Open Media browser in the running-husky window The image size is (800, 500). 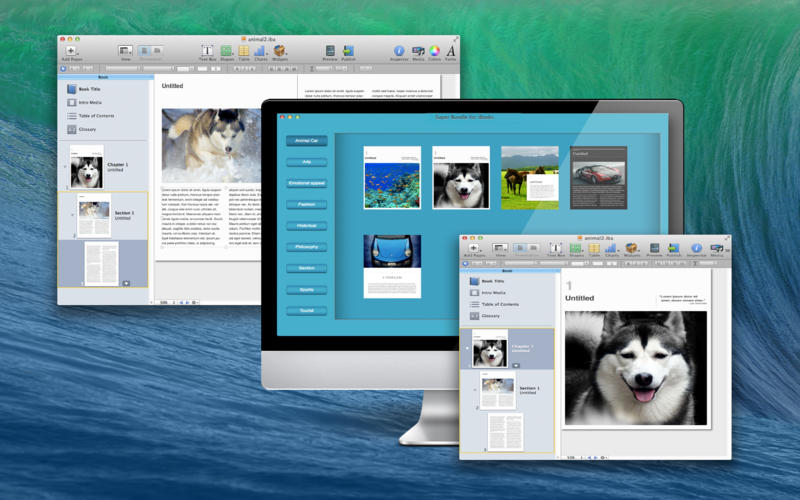417,50
